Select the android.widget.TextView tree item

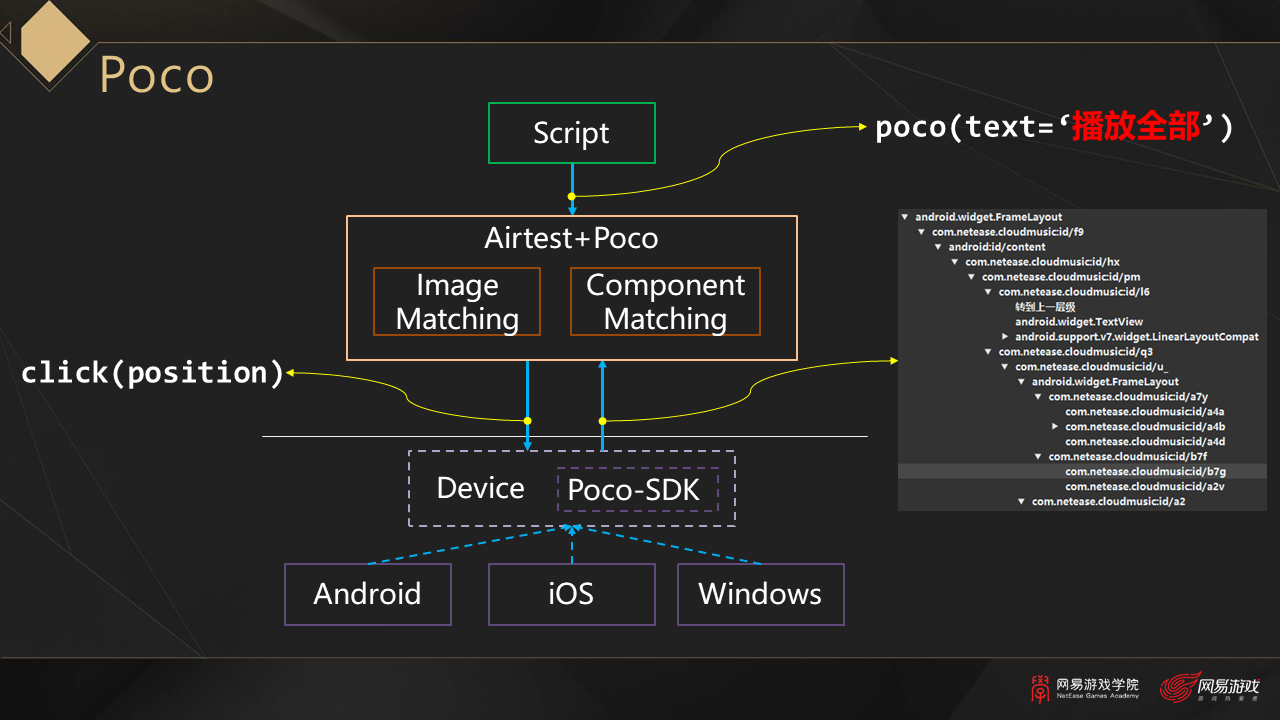(1078, 322)
